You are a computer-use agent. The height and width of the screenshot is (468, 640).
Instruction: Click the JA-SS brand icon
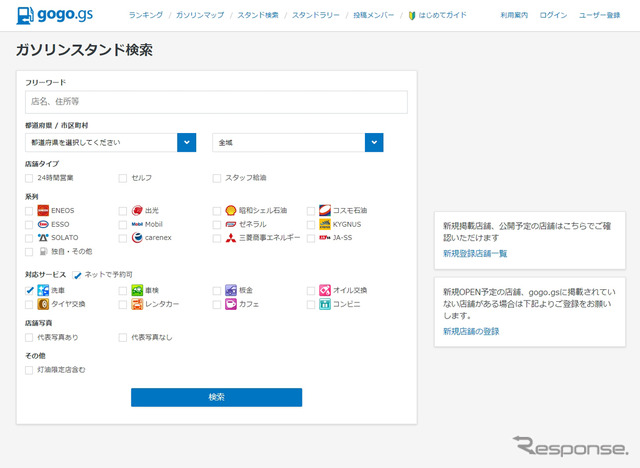325,237
